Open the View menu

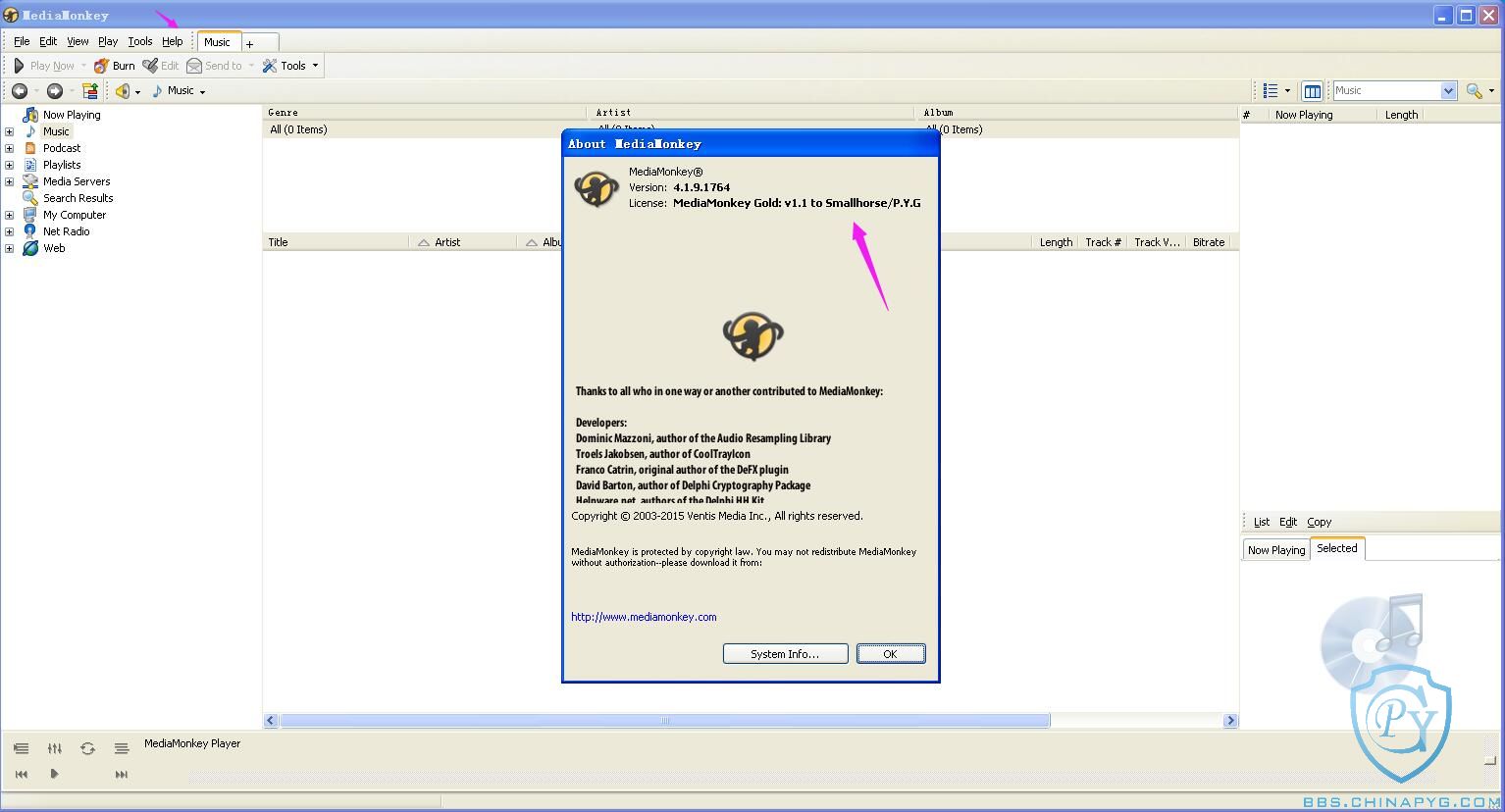point(78,41)
